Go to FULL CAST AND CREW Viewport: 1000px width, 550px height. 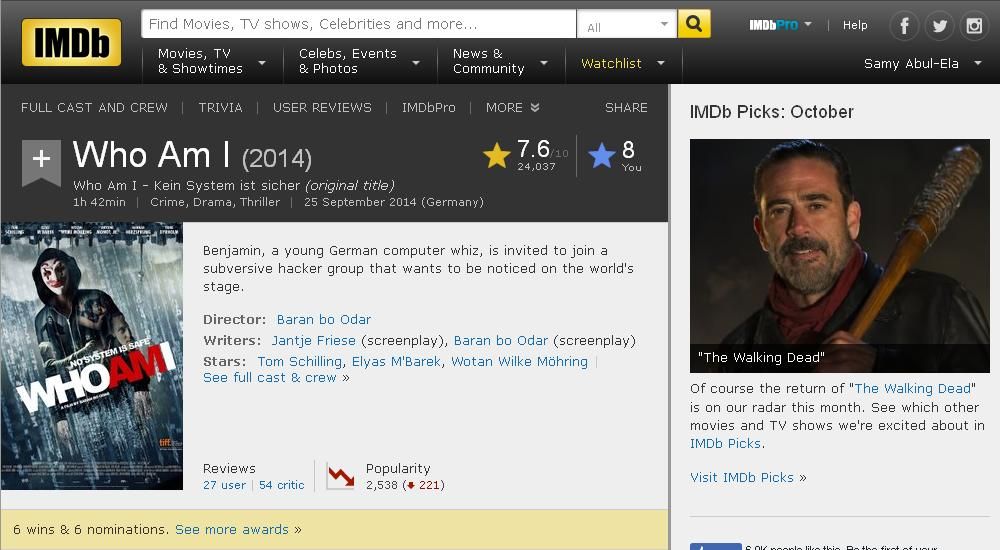[94, 108]
